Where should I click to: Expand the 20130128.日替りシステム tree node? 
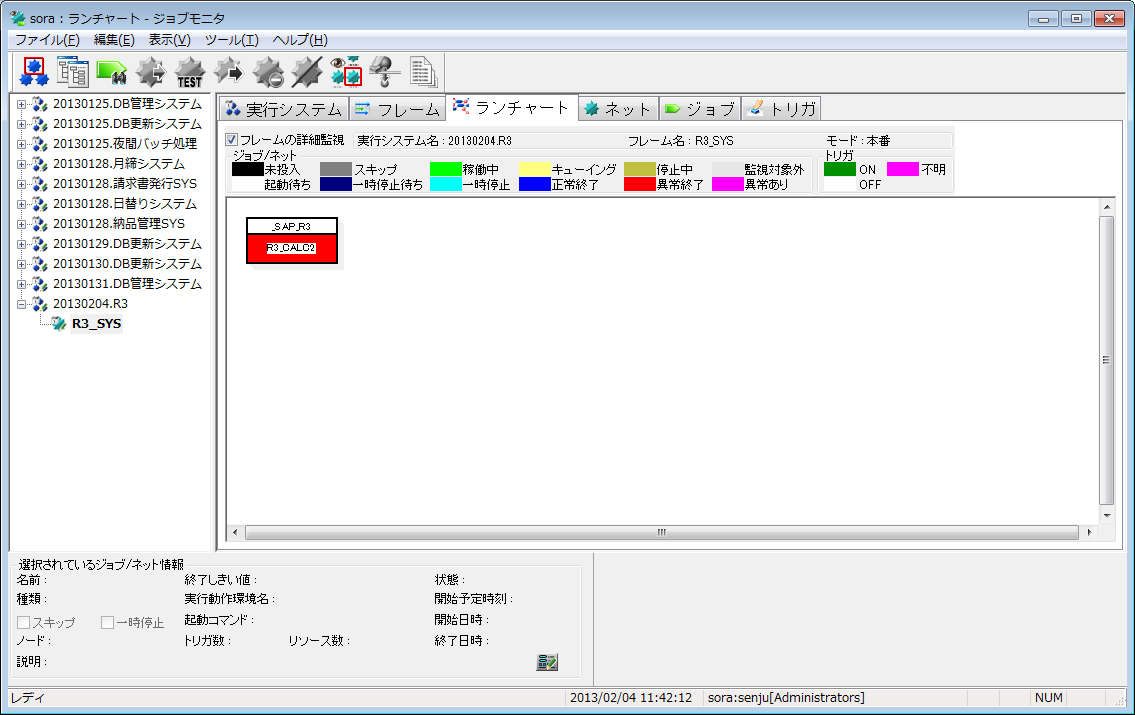pyautogui.click(x=21, y=204)
